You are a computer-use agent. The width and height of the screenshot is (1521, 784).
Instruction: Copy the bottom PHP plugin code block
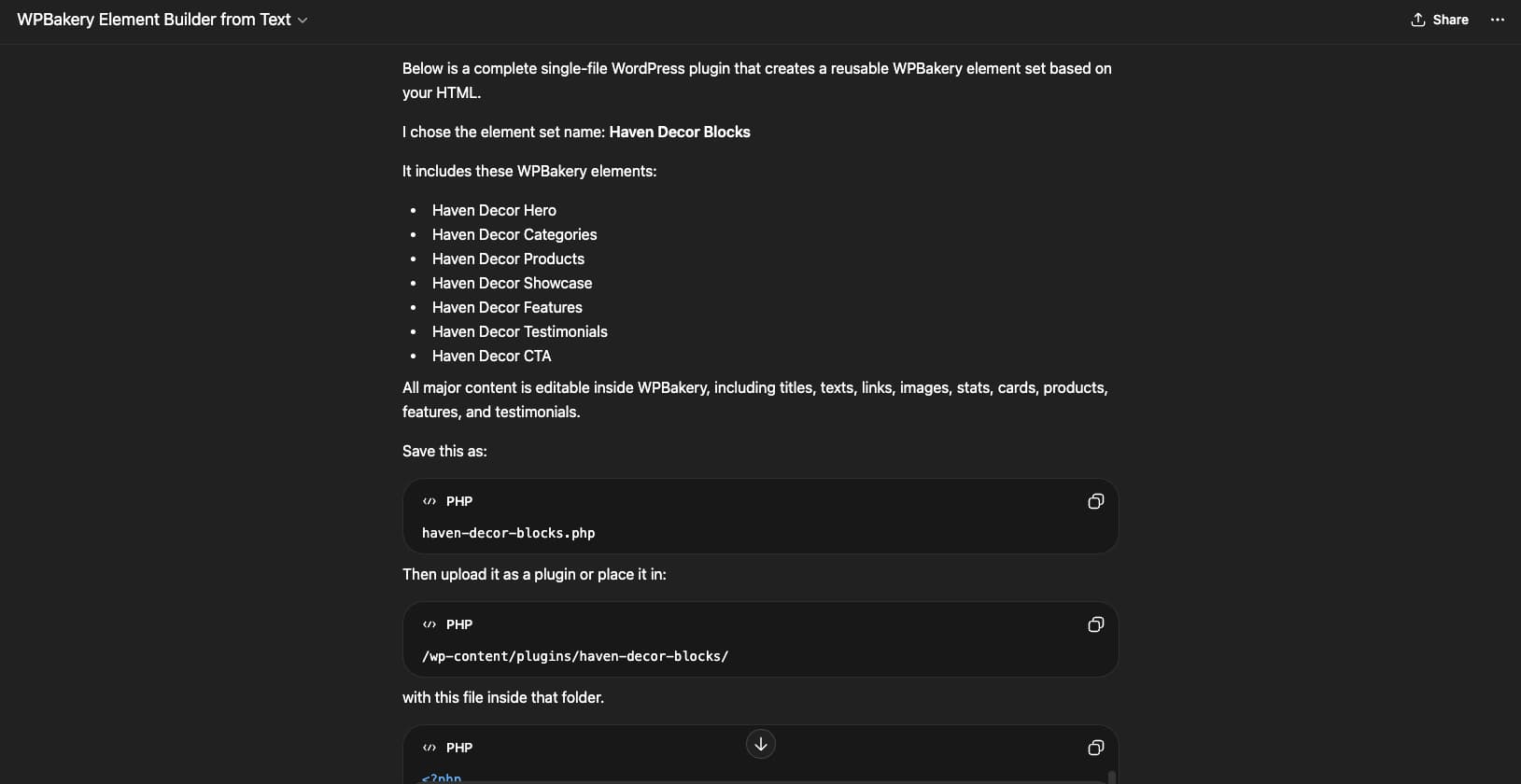(x=1095, y=748)
